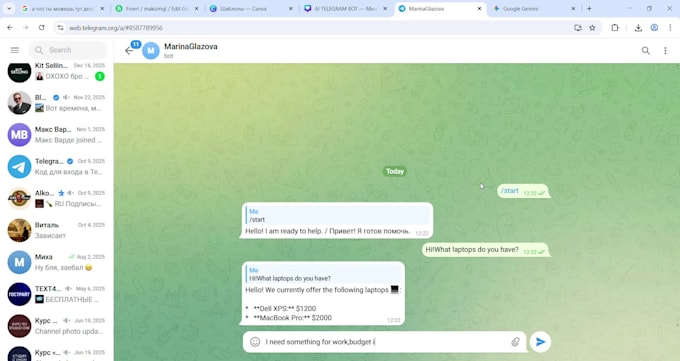
Task: Open browser downloads
Action: click(638, 28)
